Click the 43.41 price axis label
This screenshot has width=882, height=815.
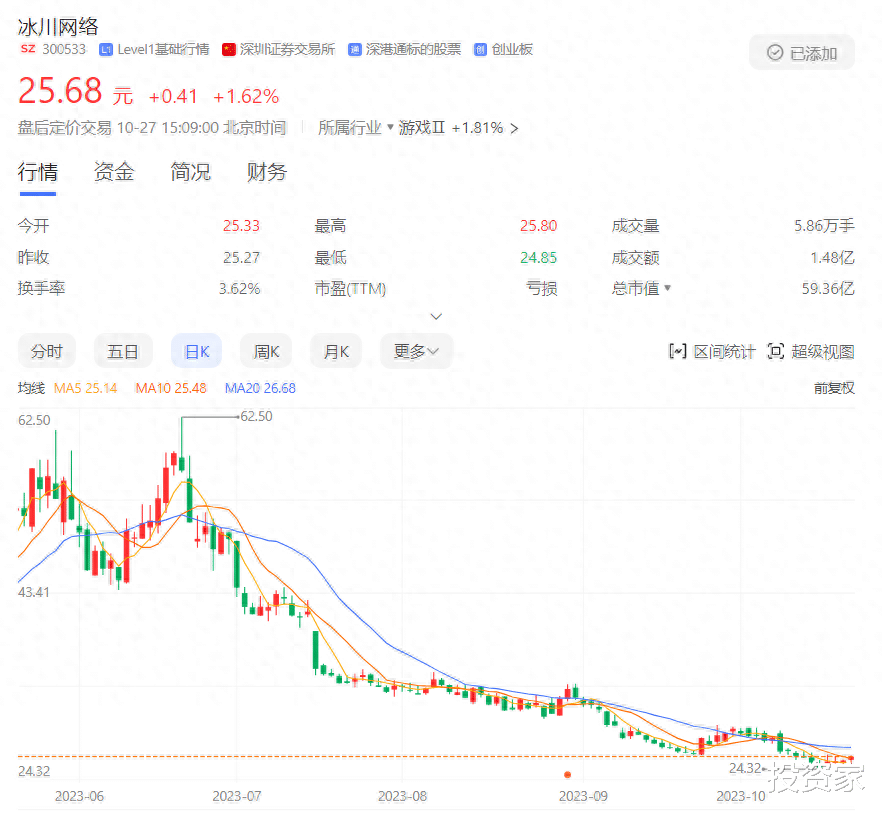(x=34, y=592)
